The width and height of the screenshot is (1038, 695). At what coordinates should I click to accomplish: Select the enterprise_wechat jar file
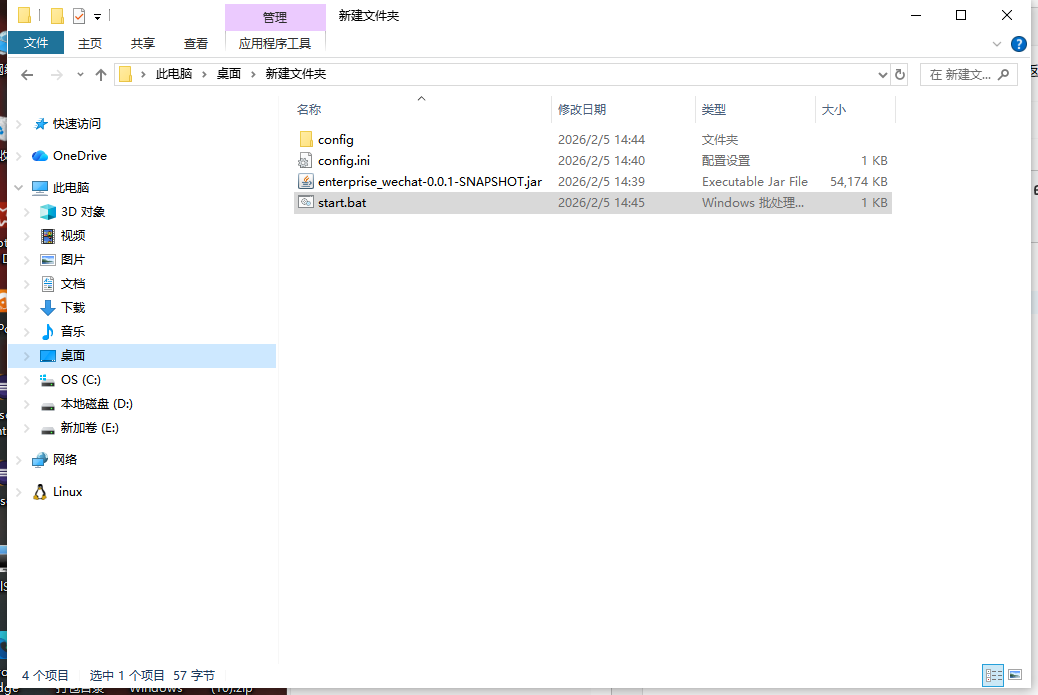click(429, 182)
